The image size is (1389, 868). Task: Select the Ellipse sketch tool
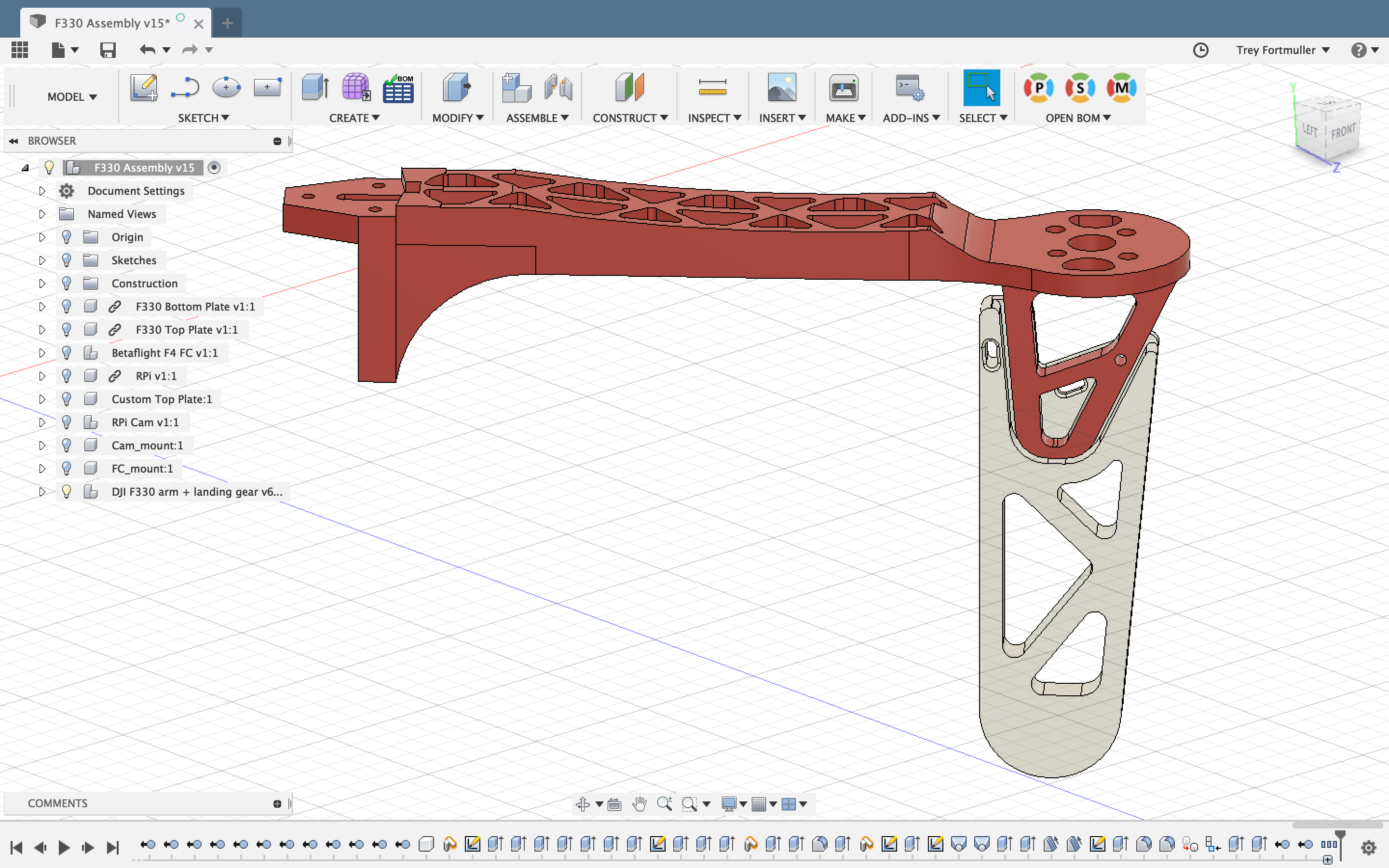[x=226, y=88]
